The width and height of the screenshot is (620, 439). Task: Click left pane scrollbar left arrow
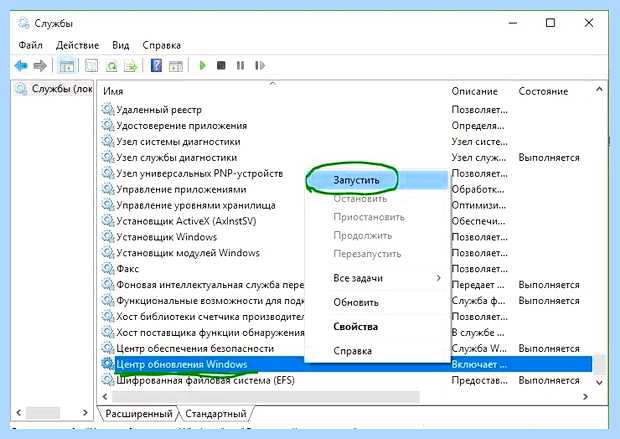coord(19,413)
